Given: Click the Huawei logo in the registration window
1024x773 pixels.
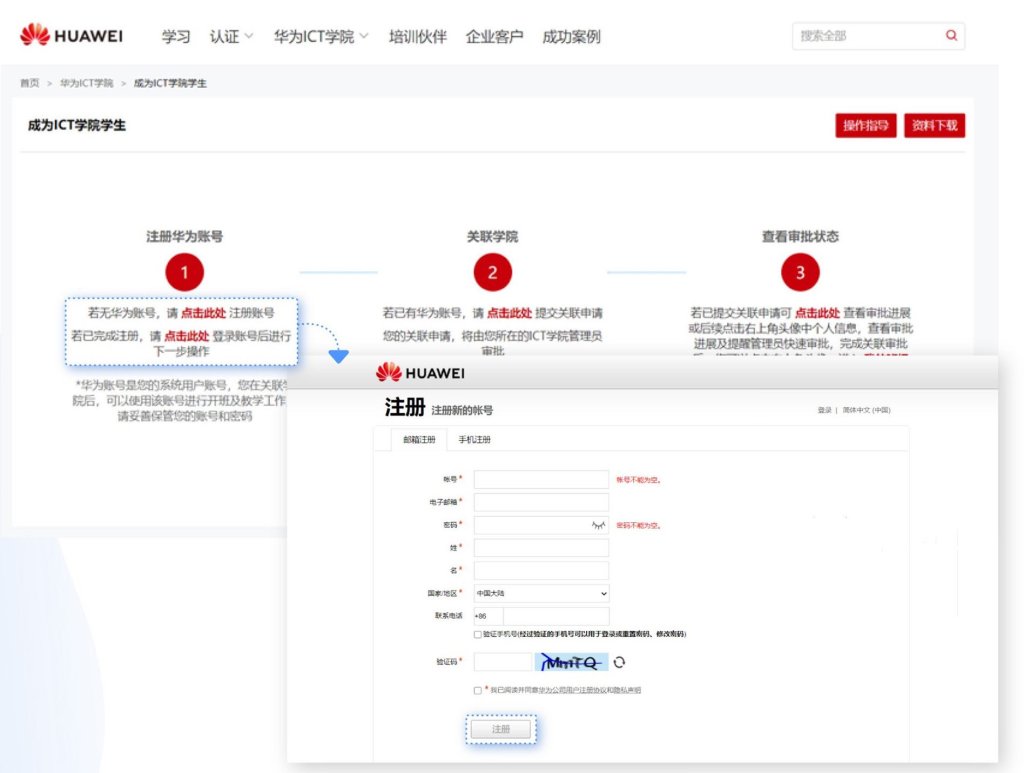Looking at the screenshot, I should 420,373.
